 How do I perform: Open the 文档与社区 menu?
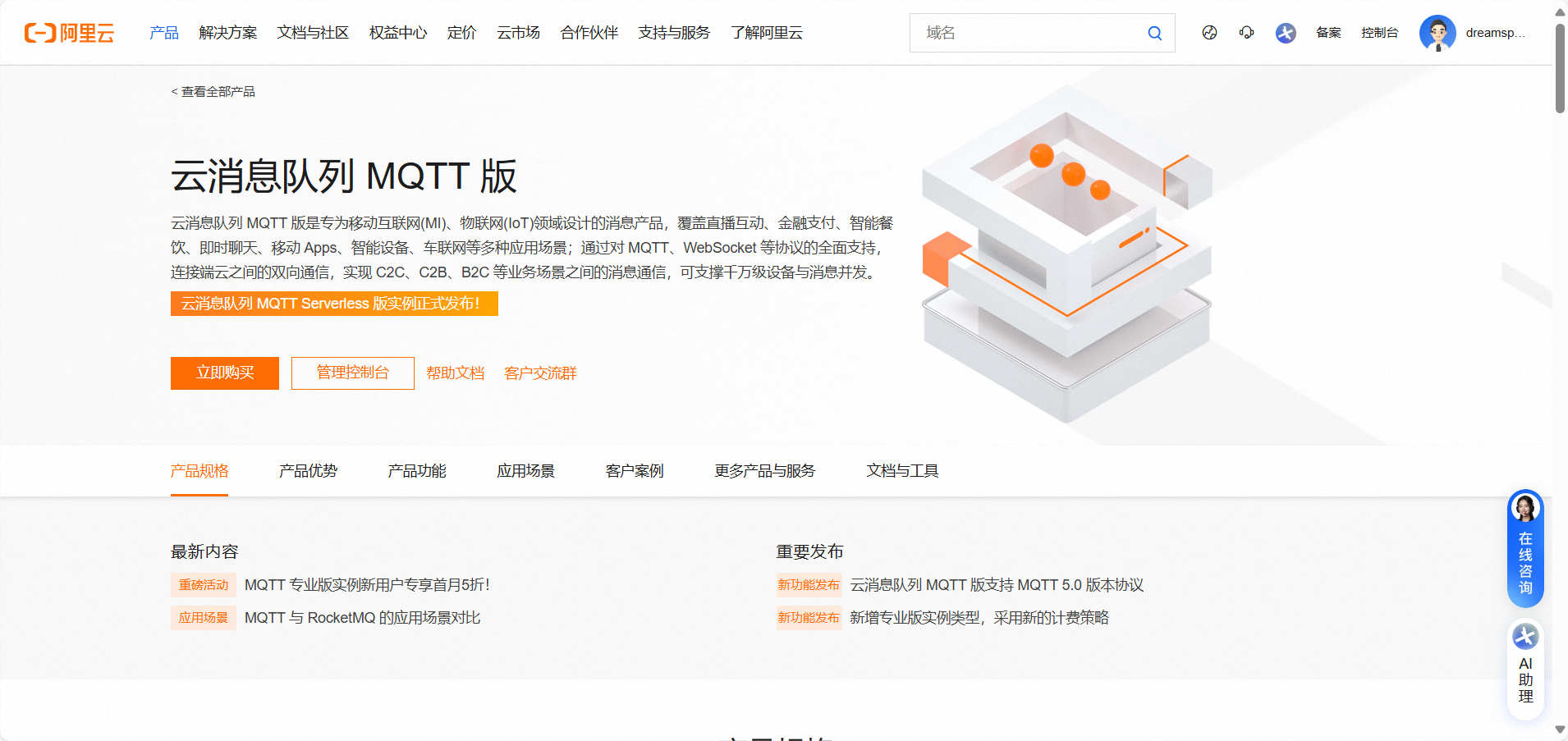pyautogui.click(x=313, y=33)
